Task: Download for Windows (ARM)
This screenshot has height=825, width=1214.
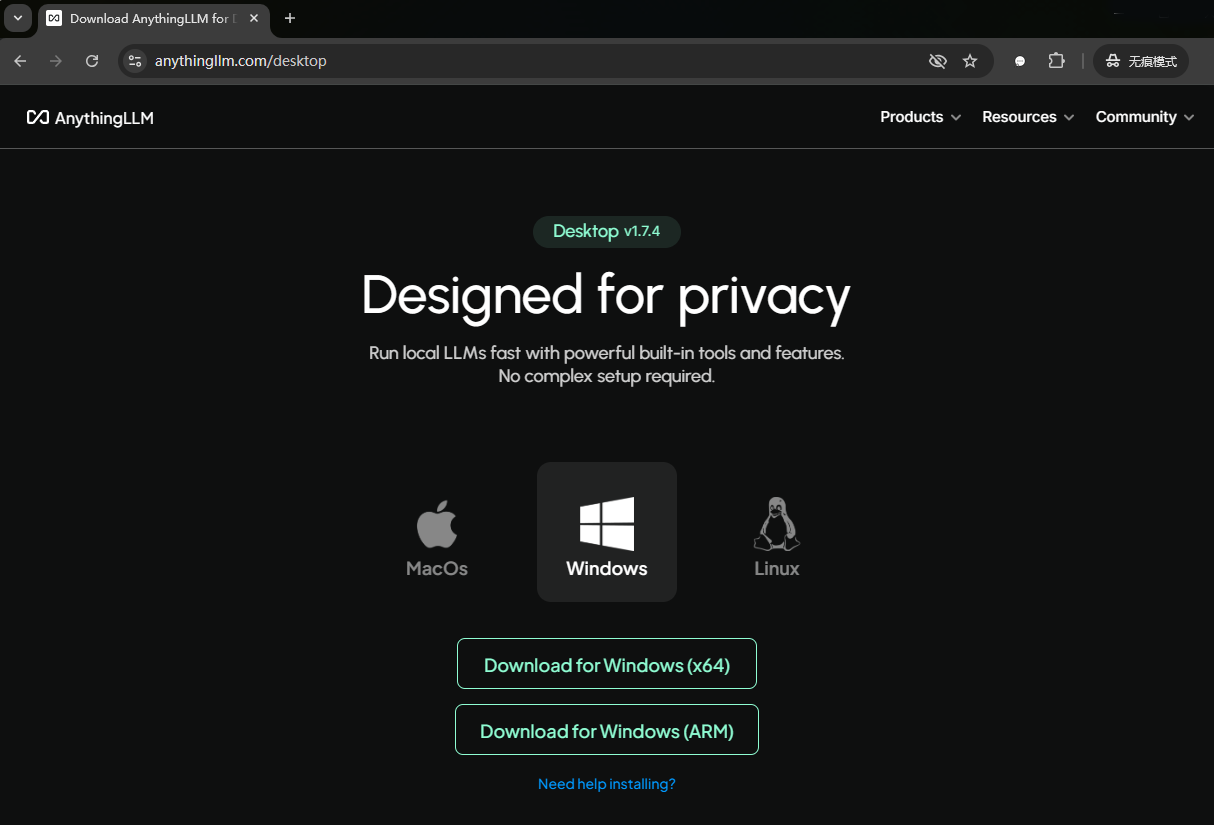Action: (x=607, y=730)
